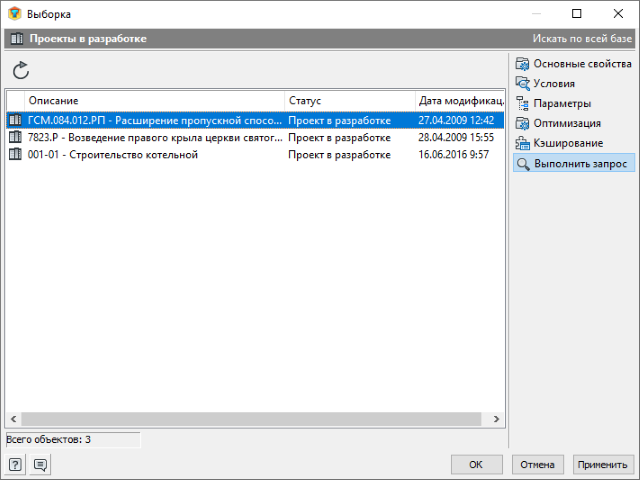Sort by Описание column header
This screenshot has height=480, width=640.
(x=150, y=101)
